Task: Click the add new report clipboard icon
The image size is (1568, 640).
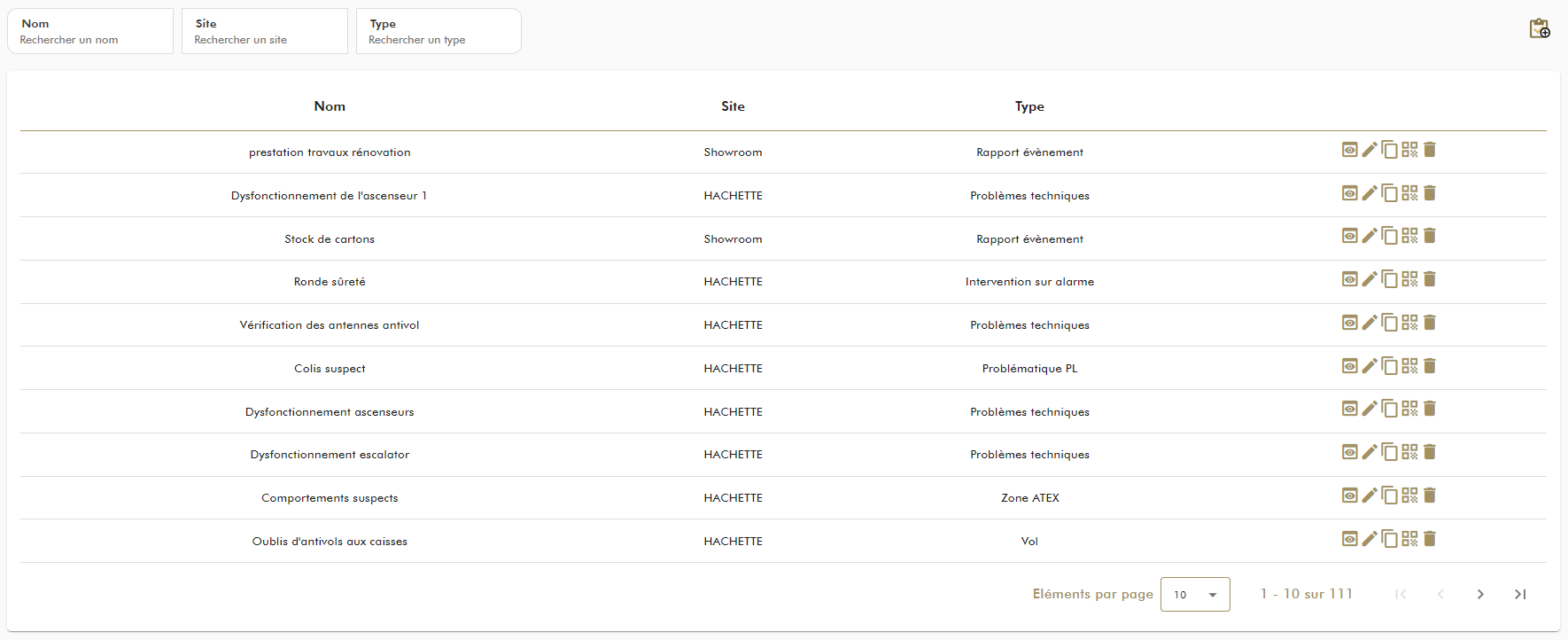Action: click(x=1540, y=29)
